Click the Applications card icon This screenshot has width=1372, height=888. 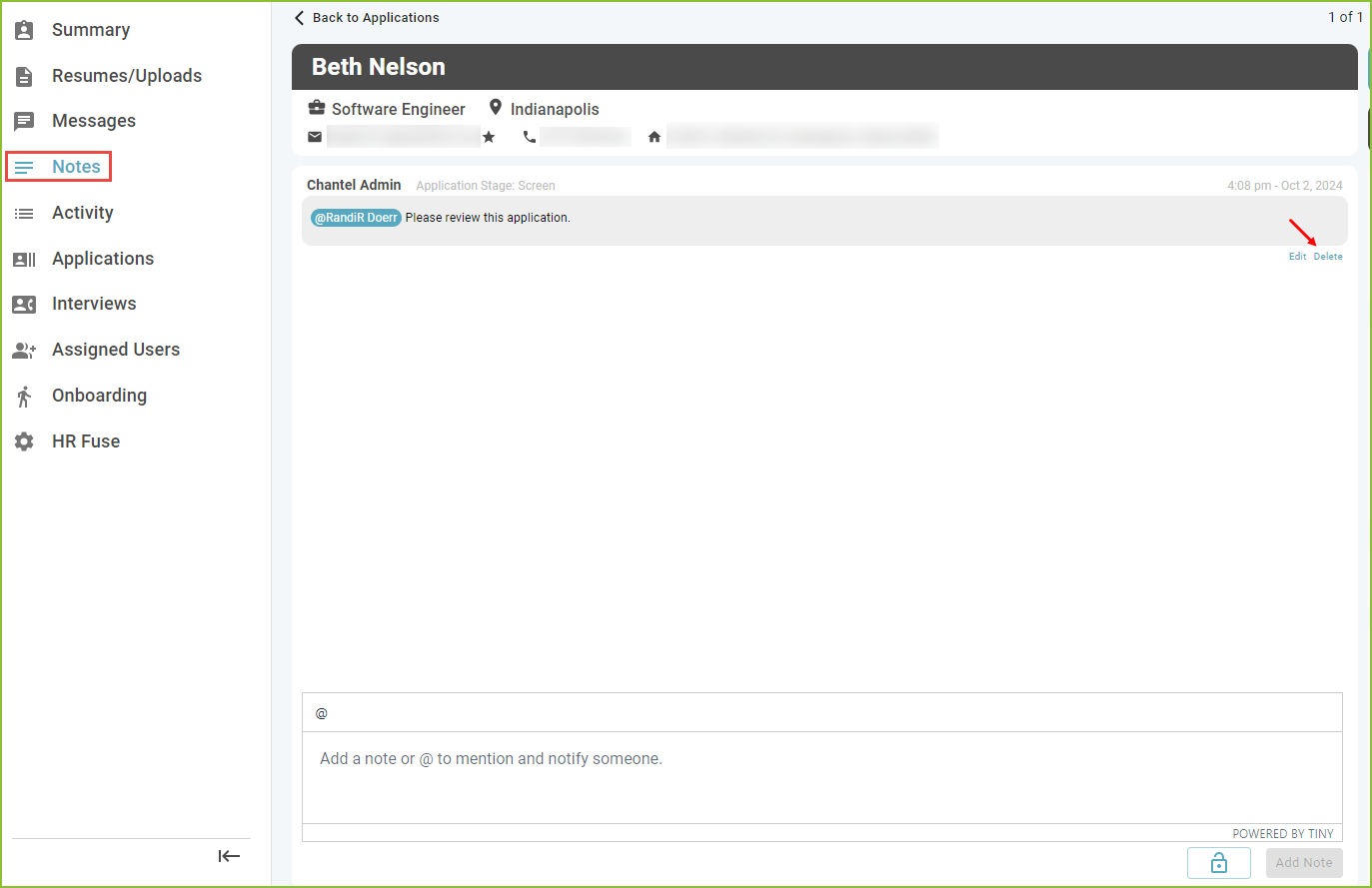pos(24,260)
